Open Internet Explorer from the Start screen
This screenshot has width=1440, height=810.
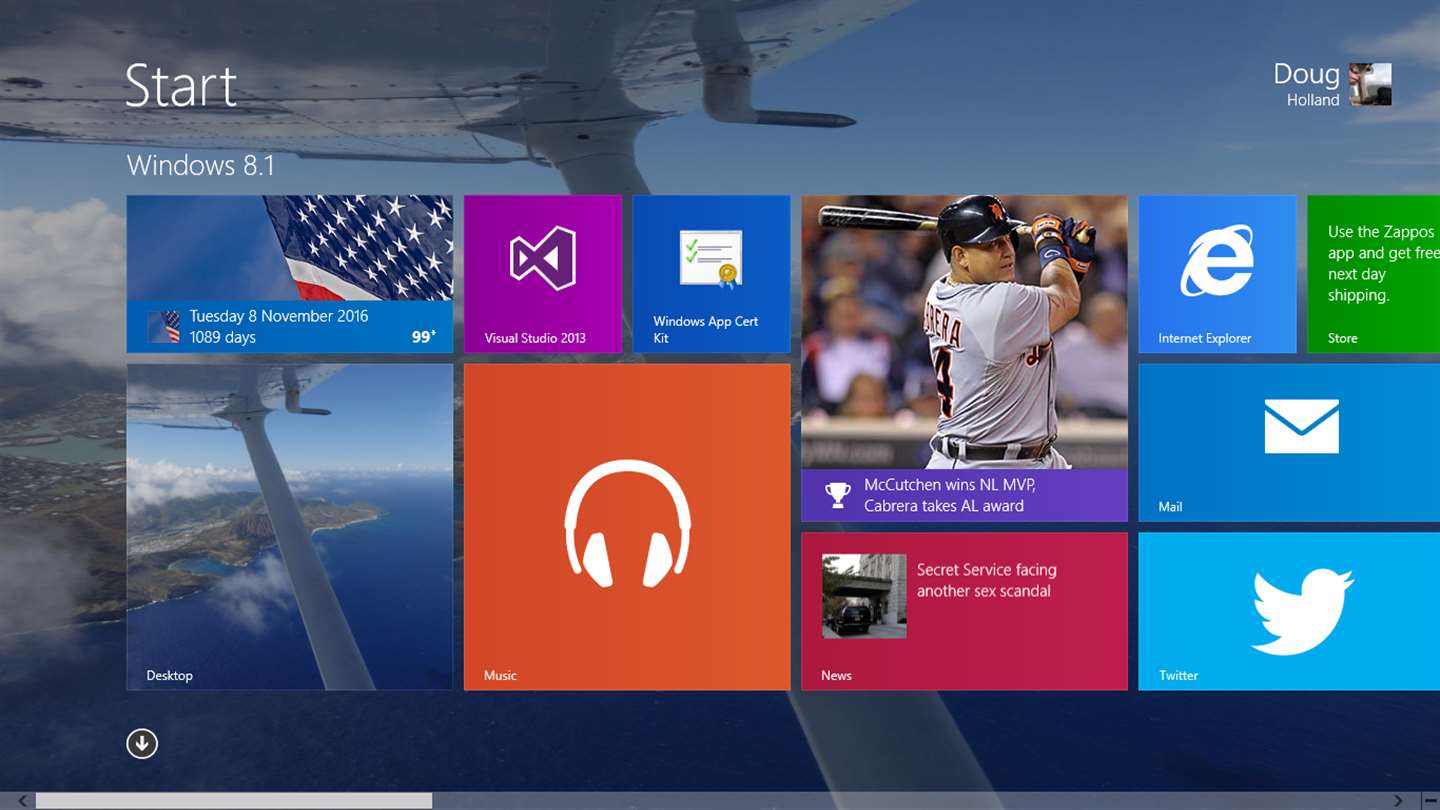[x=1217, y=274]
